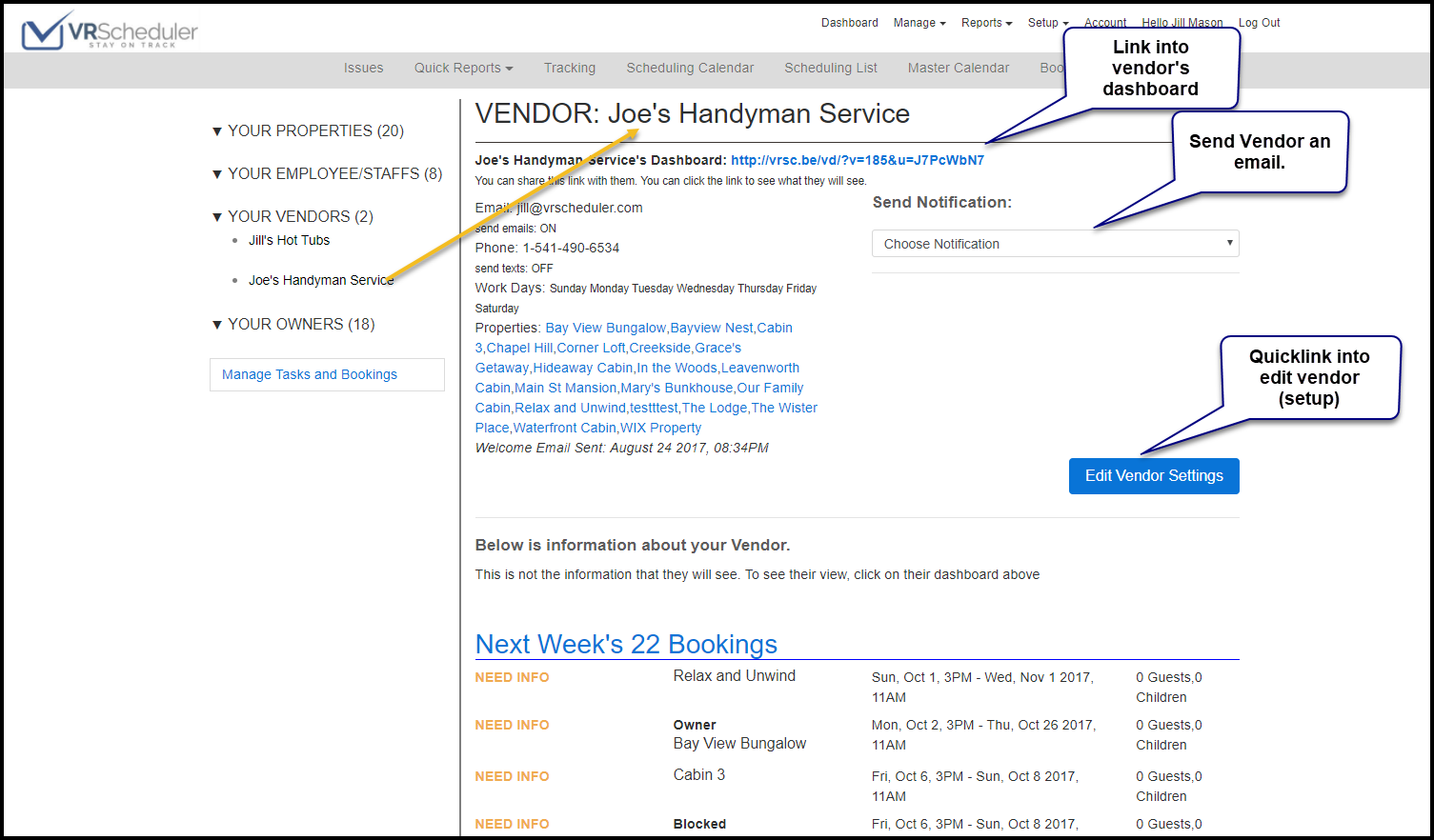
Task: Click the Cabin 3 booking name
Action: pyautogui.click(x=699, y=775)
